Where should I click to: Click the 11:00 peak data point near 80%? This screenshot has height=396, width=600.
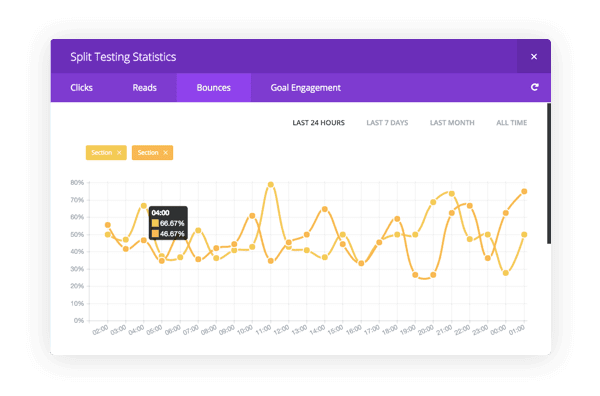pos(271,184)
